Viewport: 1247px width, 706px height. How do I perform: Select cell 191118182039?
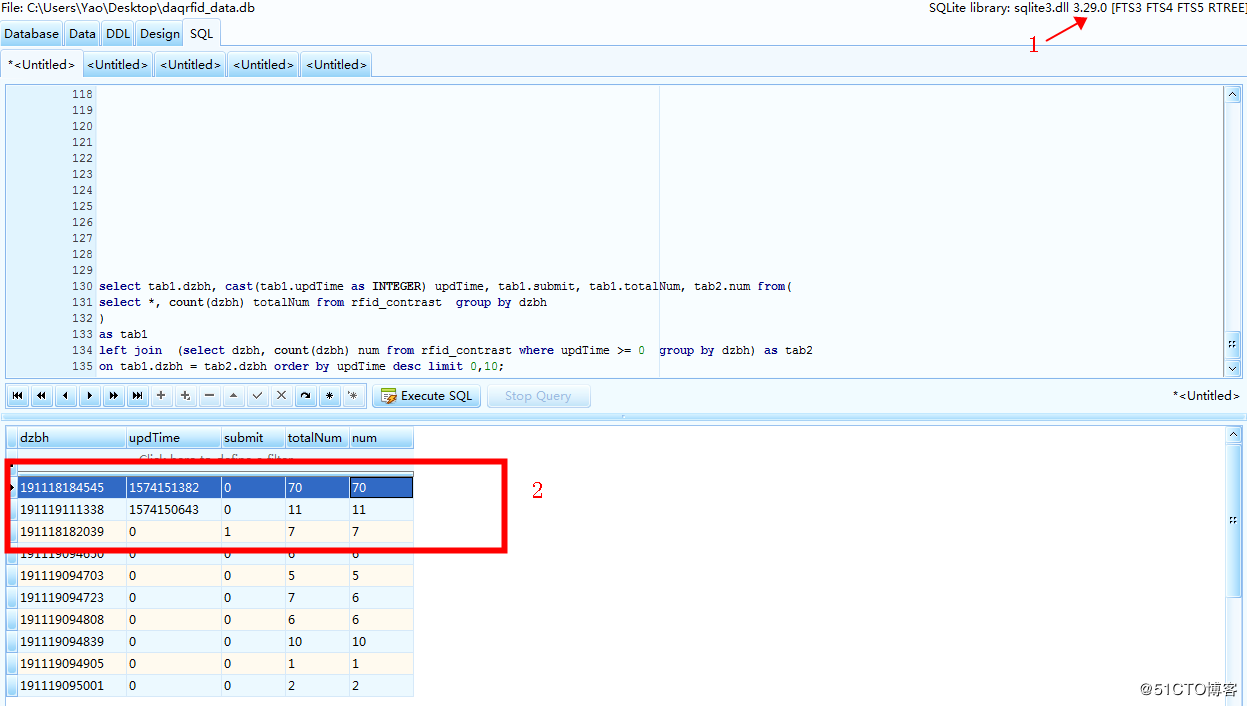pos(72,532)
